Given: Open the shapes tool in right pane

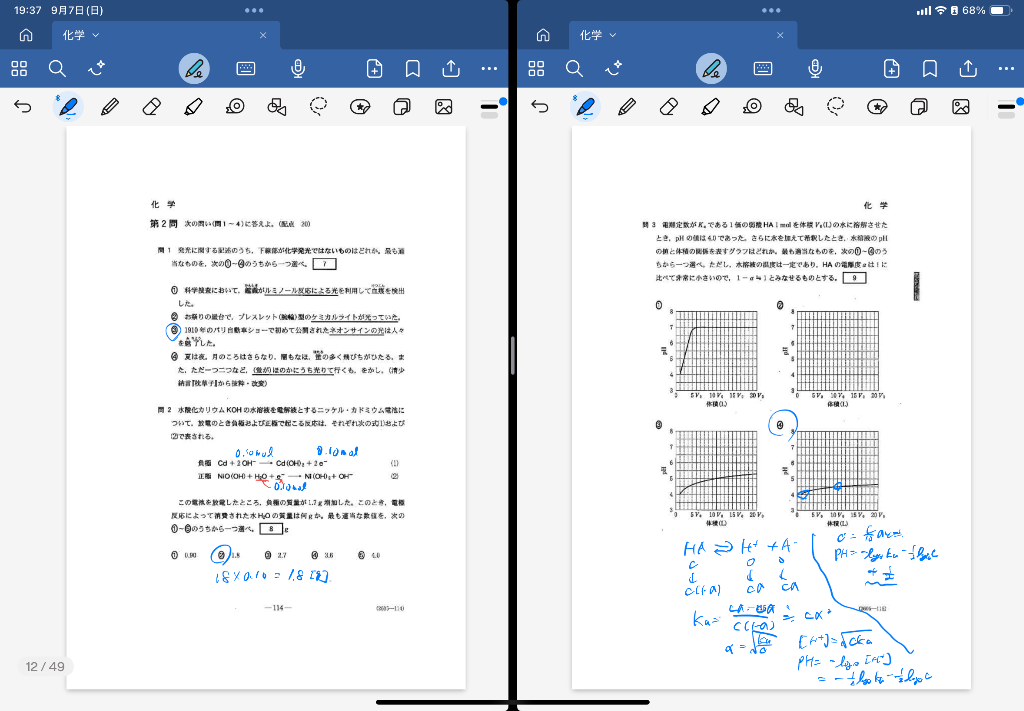Looking at the screenshot, I should tap(795, 107).
